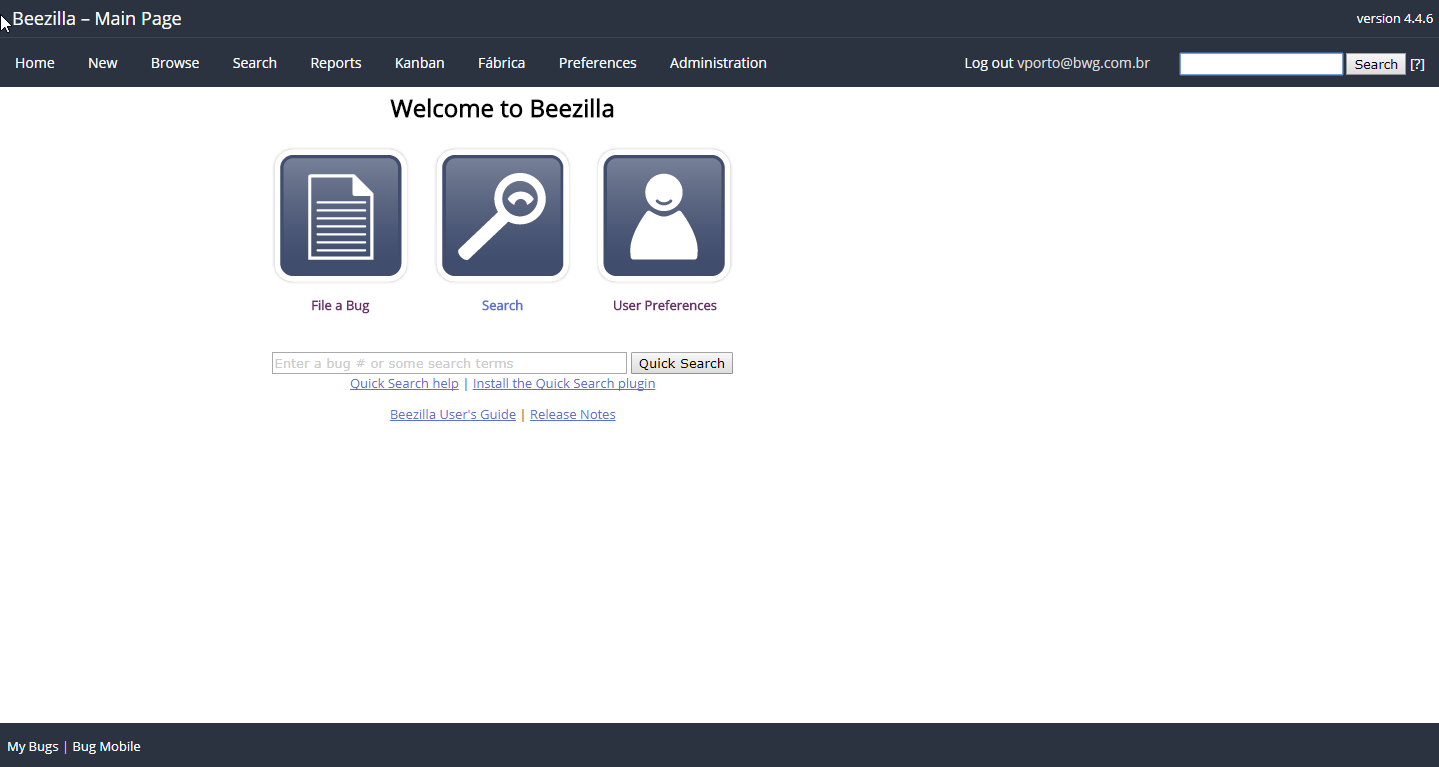Open the Home menu item
Viewport: 1439px width, 767px height.
point(35,63)
